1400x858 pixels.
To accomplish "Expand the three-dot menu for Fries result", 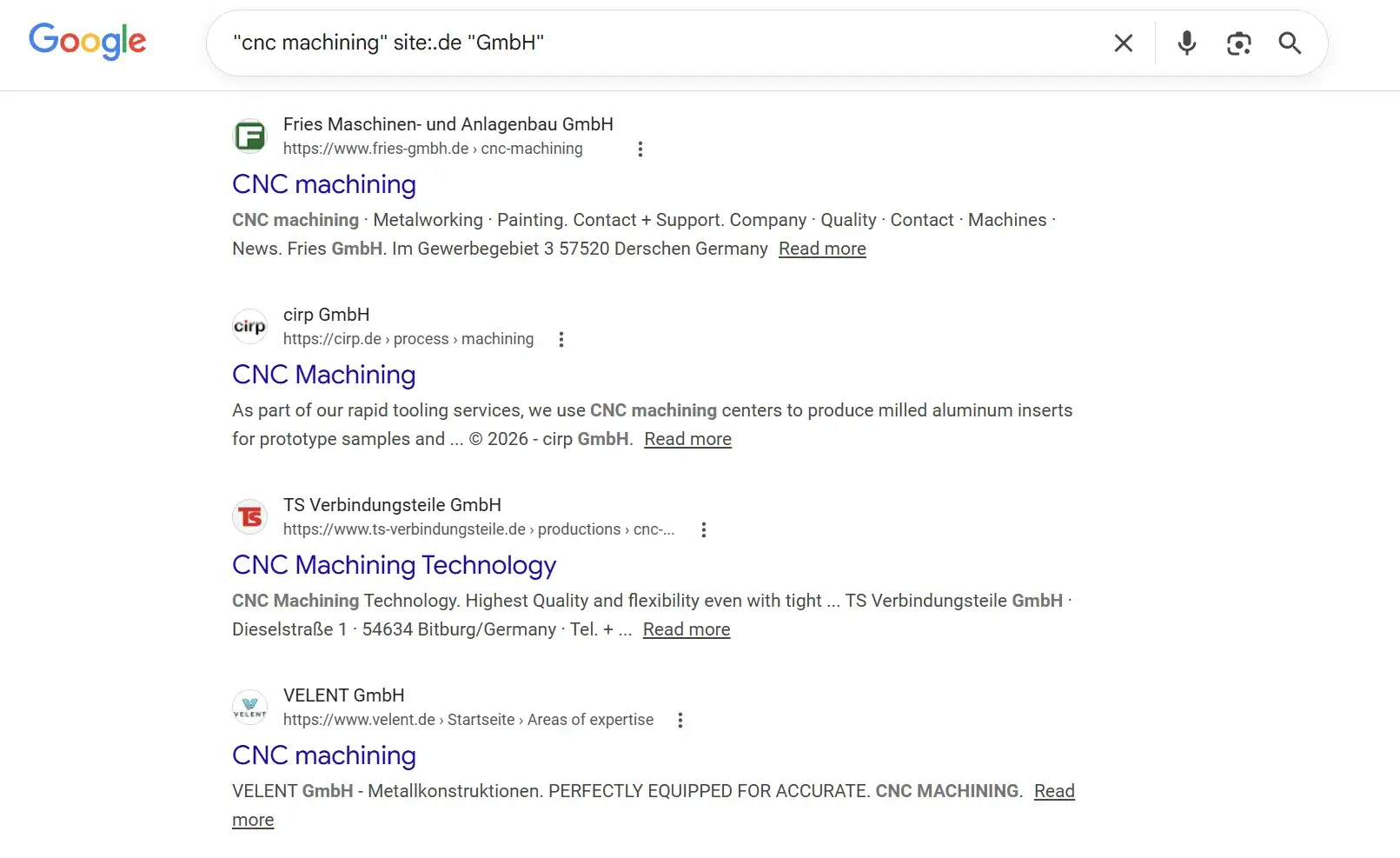I will tap(640, 149).
